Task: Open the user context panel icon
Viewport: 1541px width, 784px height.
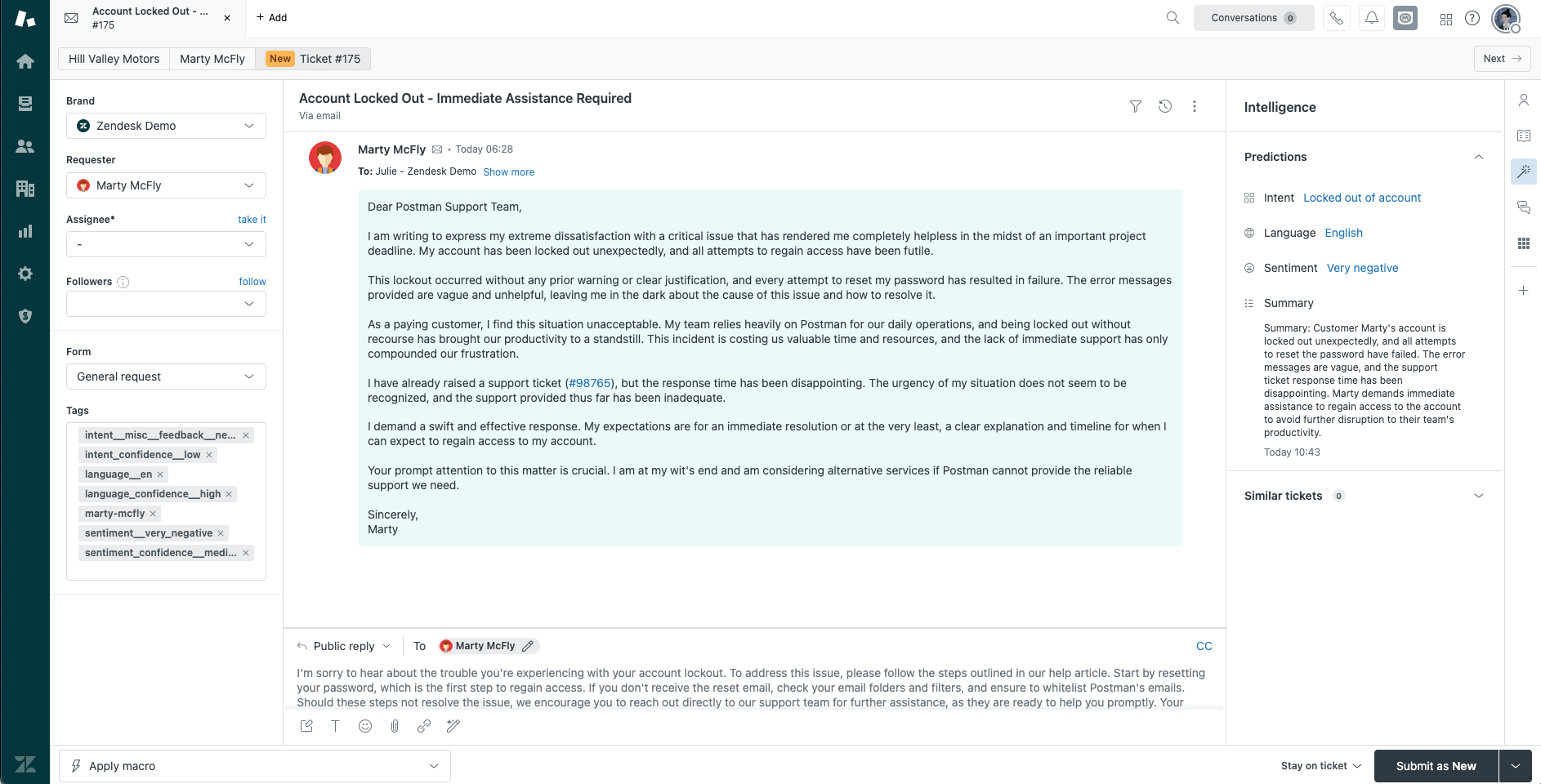Action: (1524, 100)
